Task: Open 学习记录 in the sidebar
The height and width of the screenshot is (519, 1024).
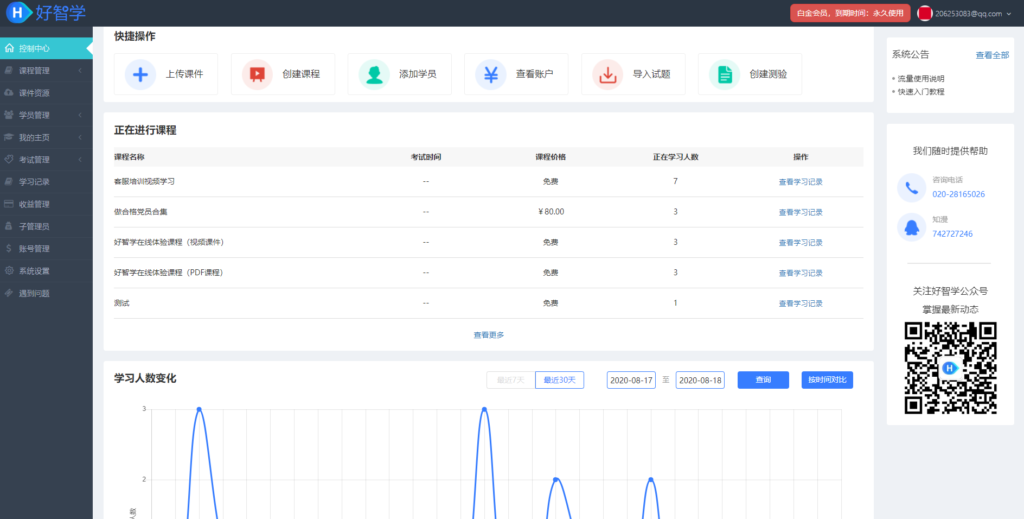Action: point(46,181)
